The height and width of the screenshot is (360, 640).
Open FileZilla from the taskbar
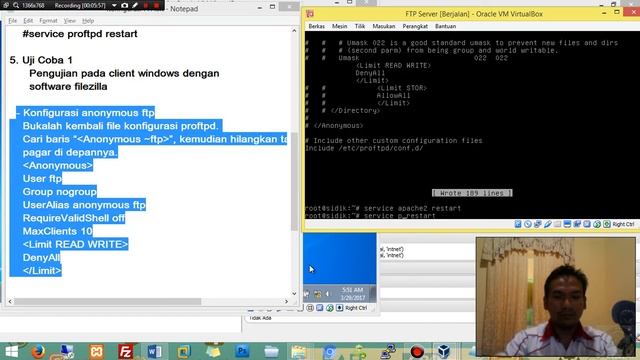(125, 351)
